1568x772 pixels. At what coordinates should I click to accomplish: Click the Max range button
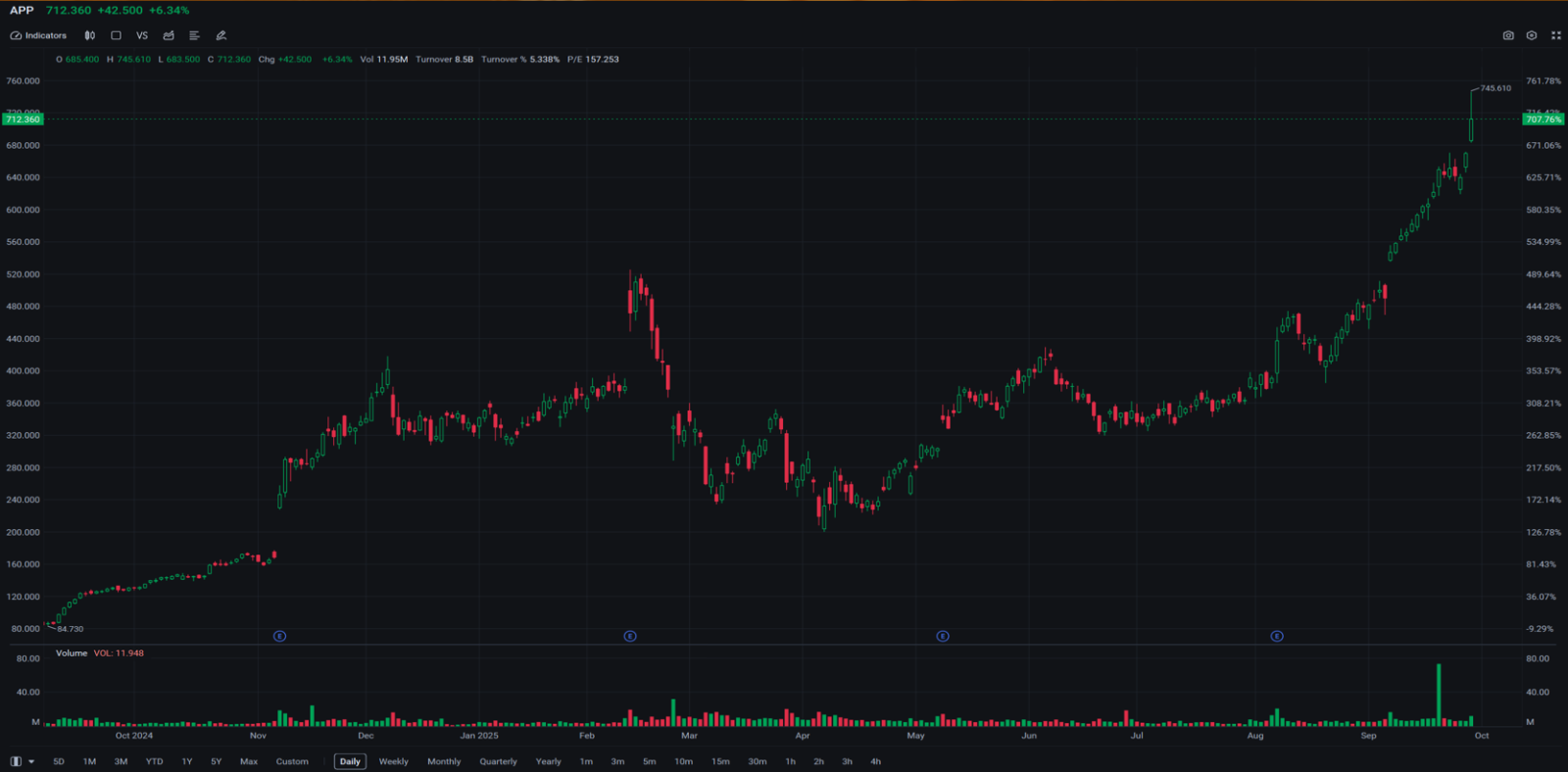click(249, 761)
